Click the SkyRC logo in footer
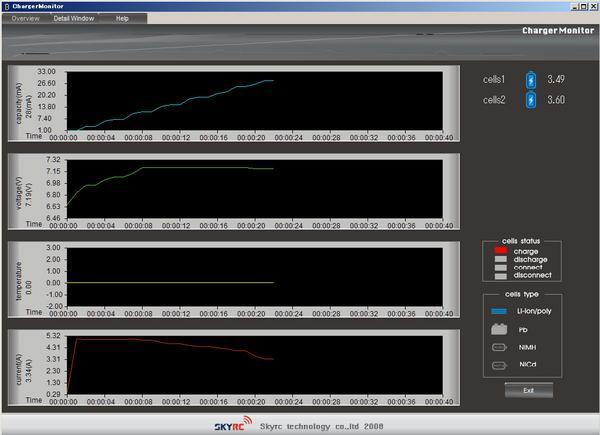The height and width of the screenshot is (435, 600). [251, 425]
